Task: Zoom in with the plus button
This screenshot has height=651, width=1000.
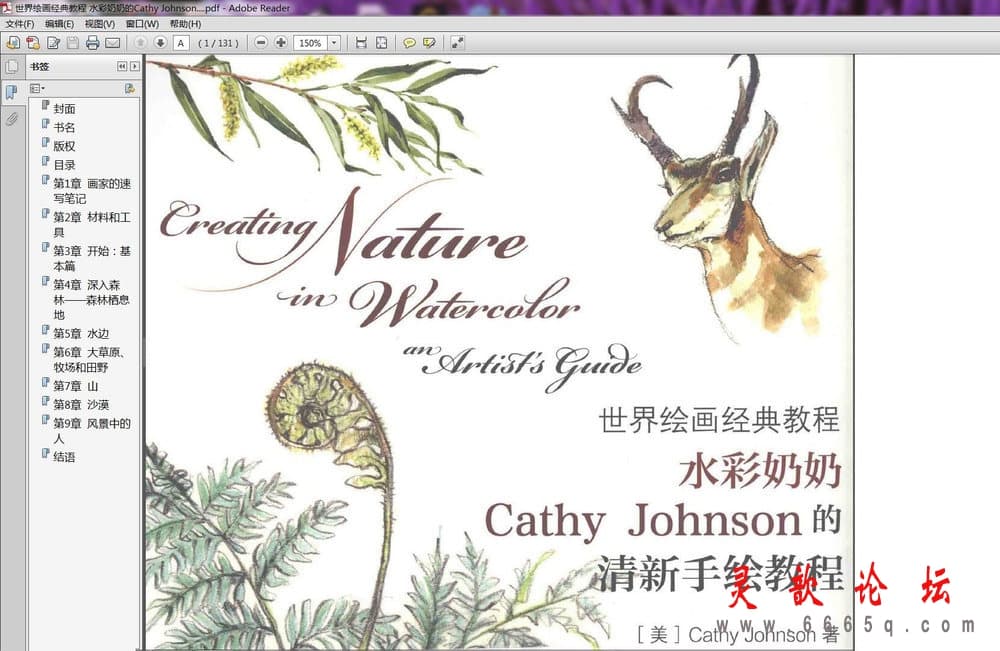Action: tap(281, 43)
